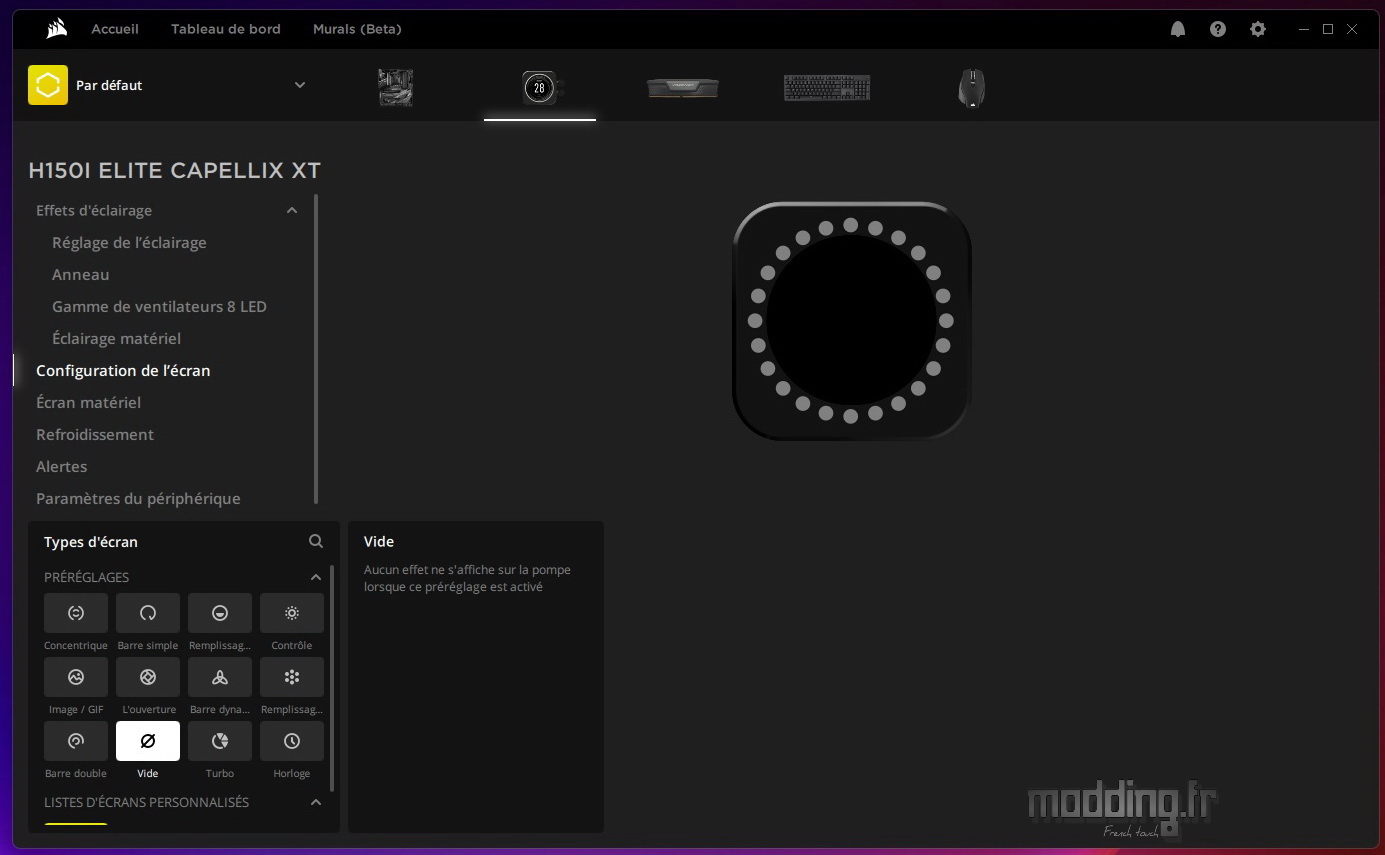The height and width of the screenshot is (855, 1385).
Task: Open Réglage de l'éclairage settings
Action: tap(129, 242)
